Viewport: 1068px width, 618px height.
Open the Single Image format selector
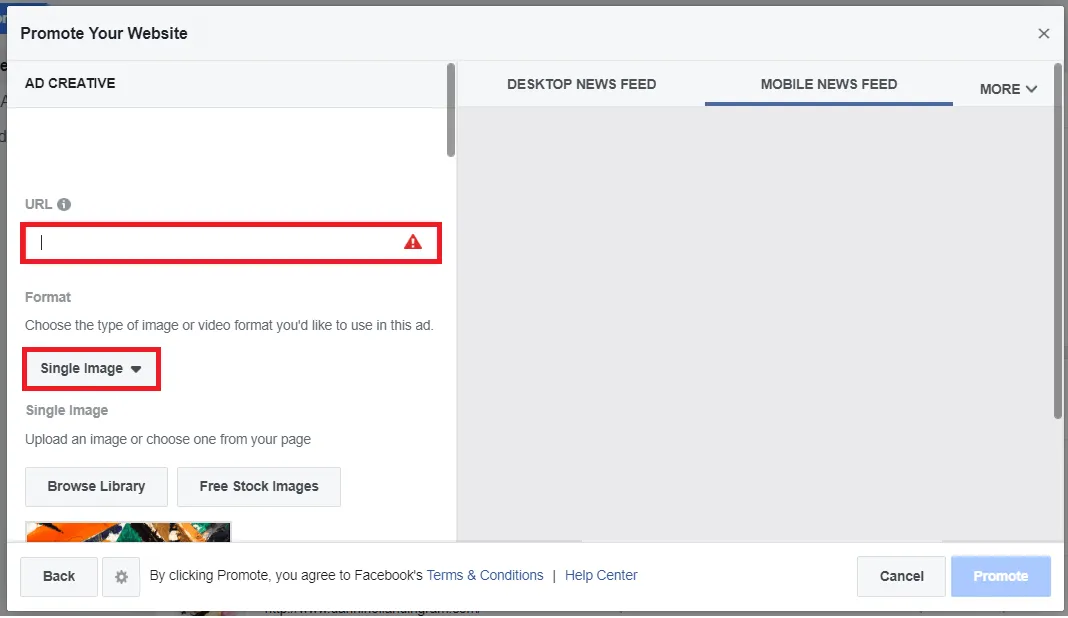pyautogui.click(x=91, y=368)
